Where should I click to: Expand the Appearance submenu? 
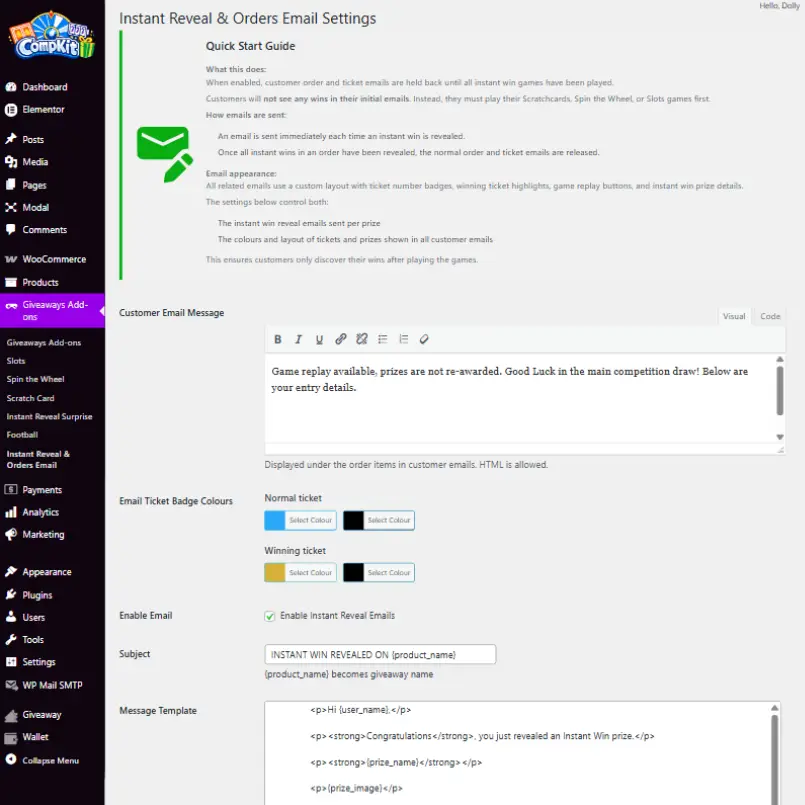[x=46, y=571]
